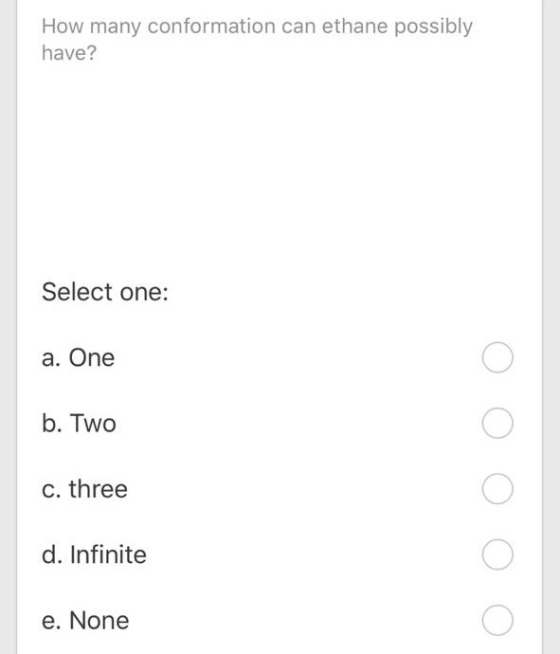Click the "a. One" answer label
This screenshot has width=560, height=654.
(78, 358)
